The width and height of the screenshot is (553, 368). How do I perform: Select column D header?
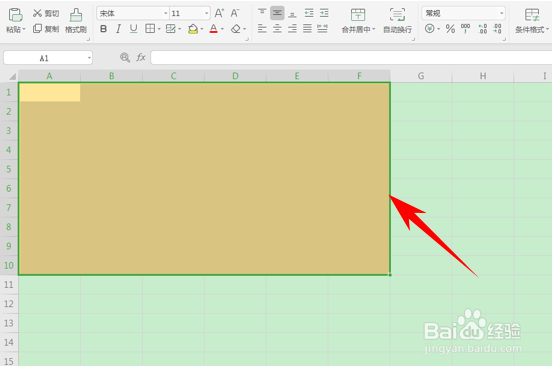(x=235, y=76)
